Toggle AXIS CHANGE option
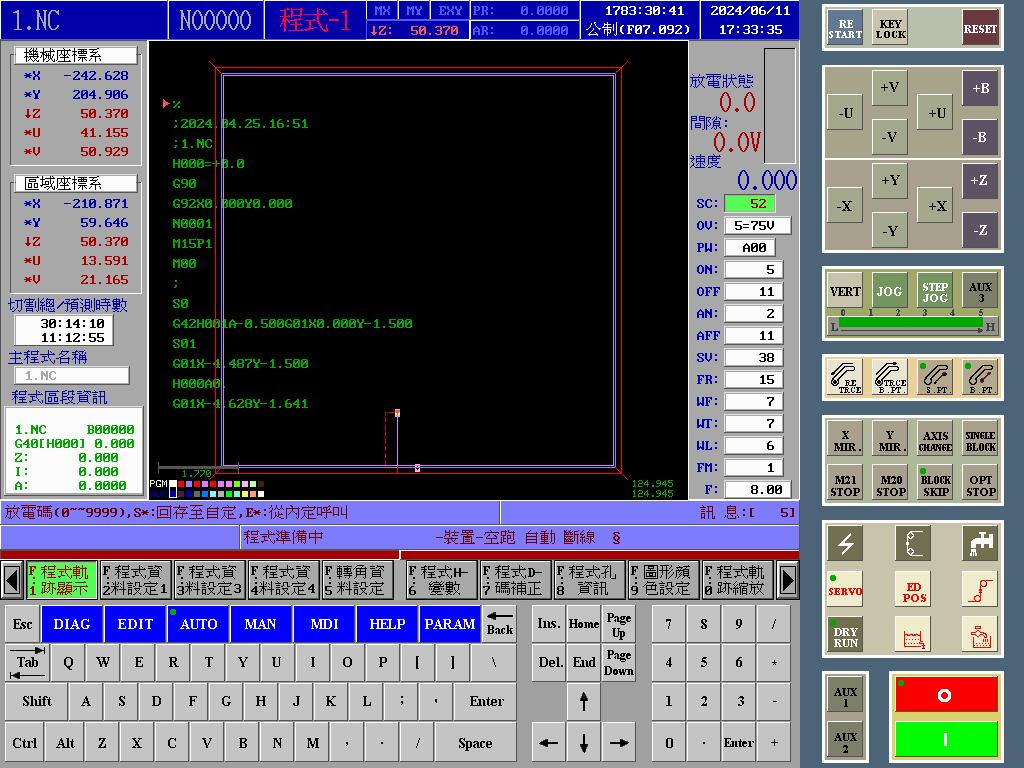This screenshot has width=1024, height=768. 935,440
